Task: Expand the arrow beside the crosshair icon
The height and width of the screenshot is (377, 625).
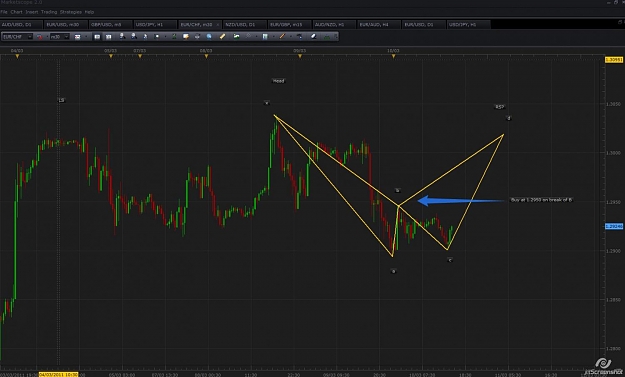Action: click(256, 37)
